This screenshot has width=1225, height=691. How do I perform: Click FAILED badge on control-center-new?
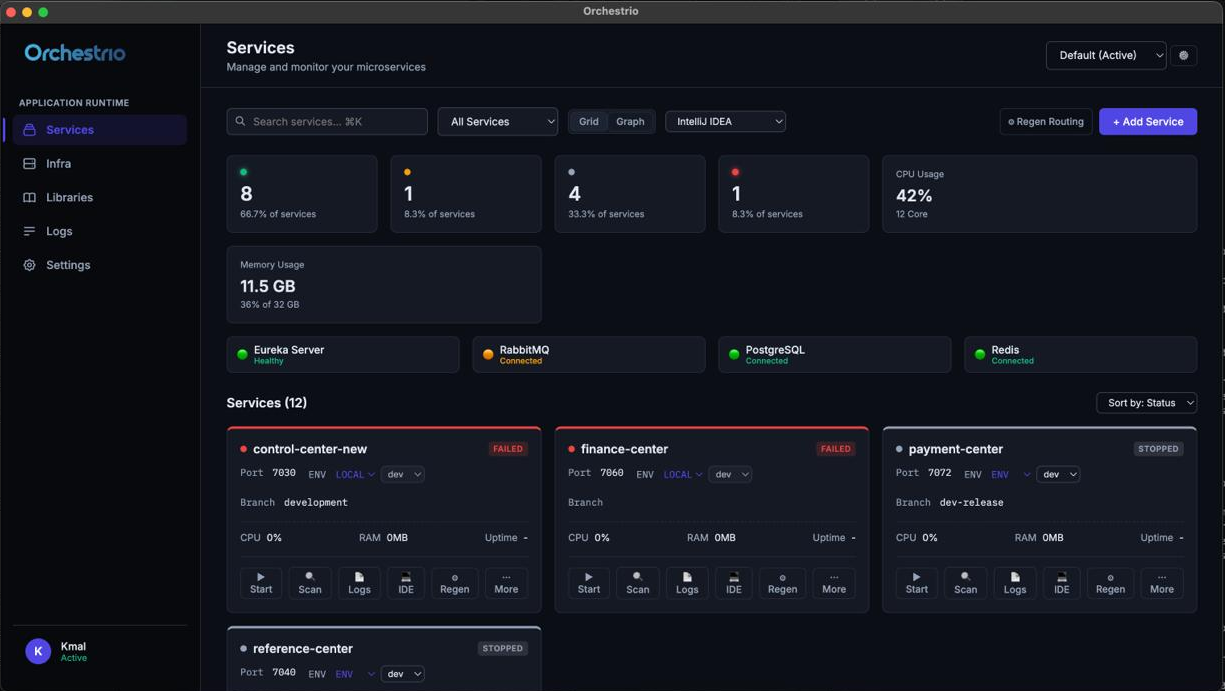(508, 449)
